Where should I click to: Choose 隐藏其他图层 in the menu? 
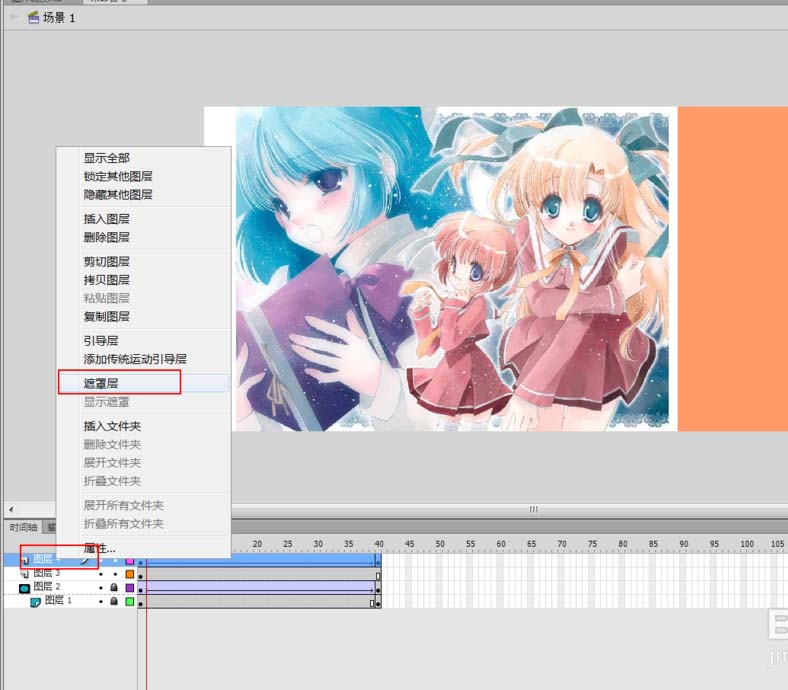coord(118,194)
